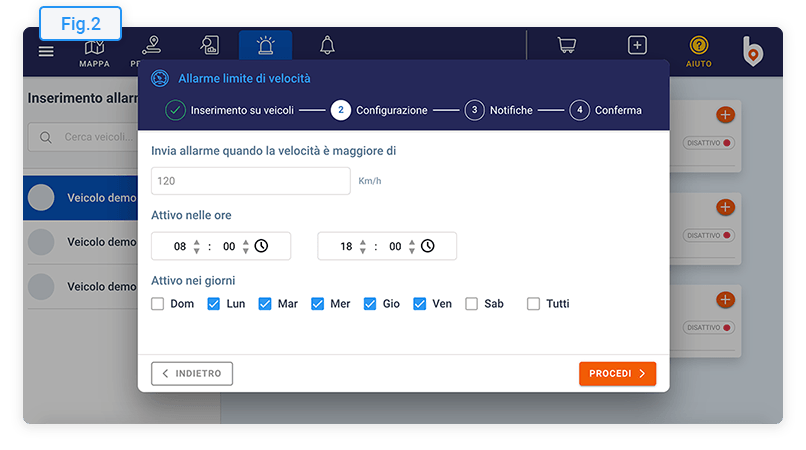Enable the Sab day checkbox
This screenshot has height=450, width=806.
tap(472, 304)
